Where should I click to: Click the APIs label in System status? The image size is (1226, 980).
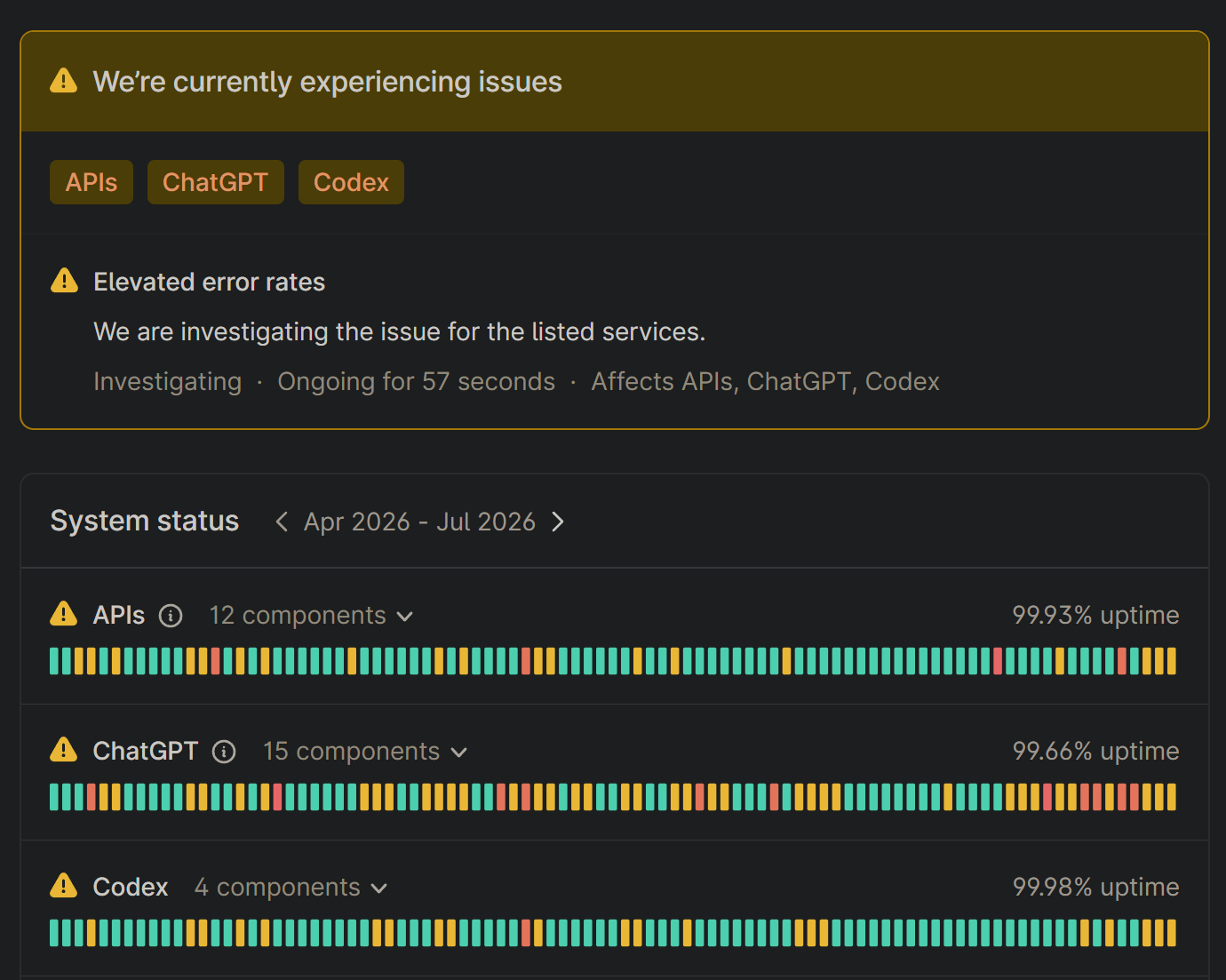click(119, 615)
